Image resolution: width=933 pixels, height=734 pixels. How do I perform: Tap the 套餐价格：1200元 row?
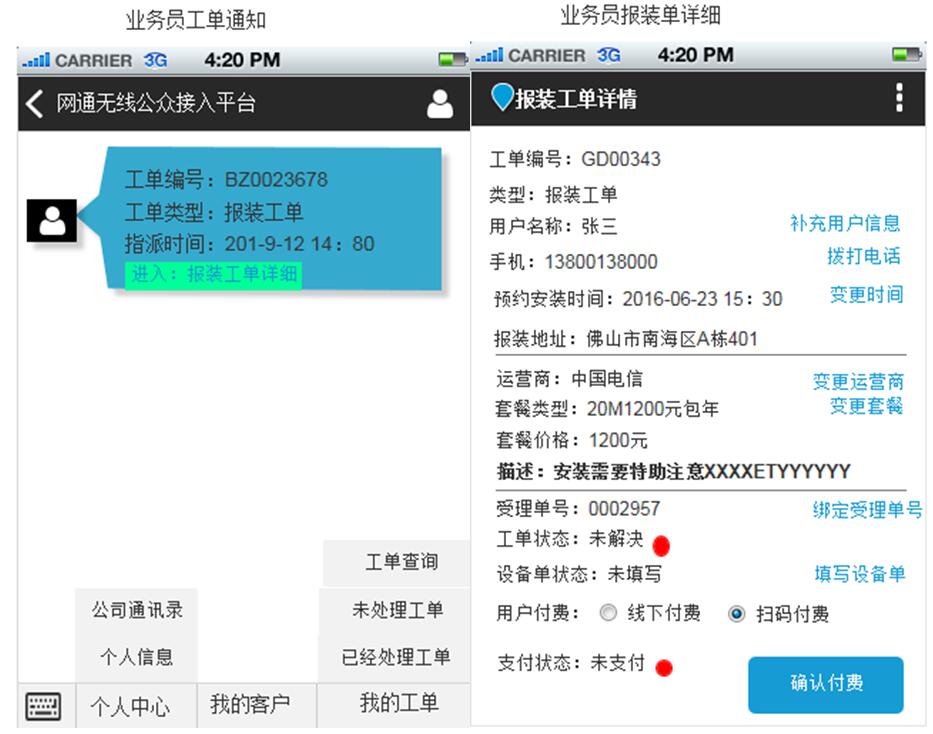[572, 440]
